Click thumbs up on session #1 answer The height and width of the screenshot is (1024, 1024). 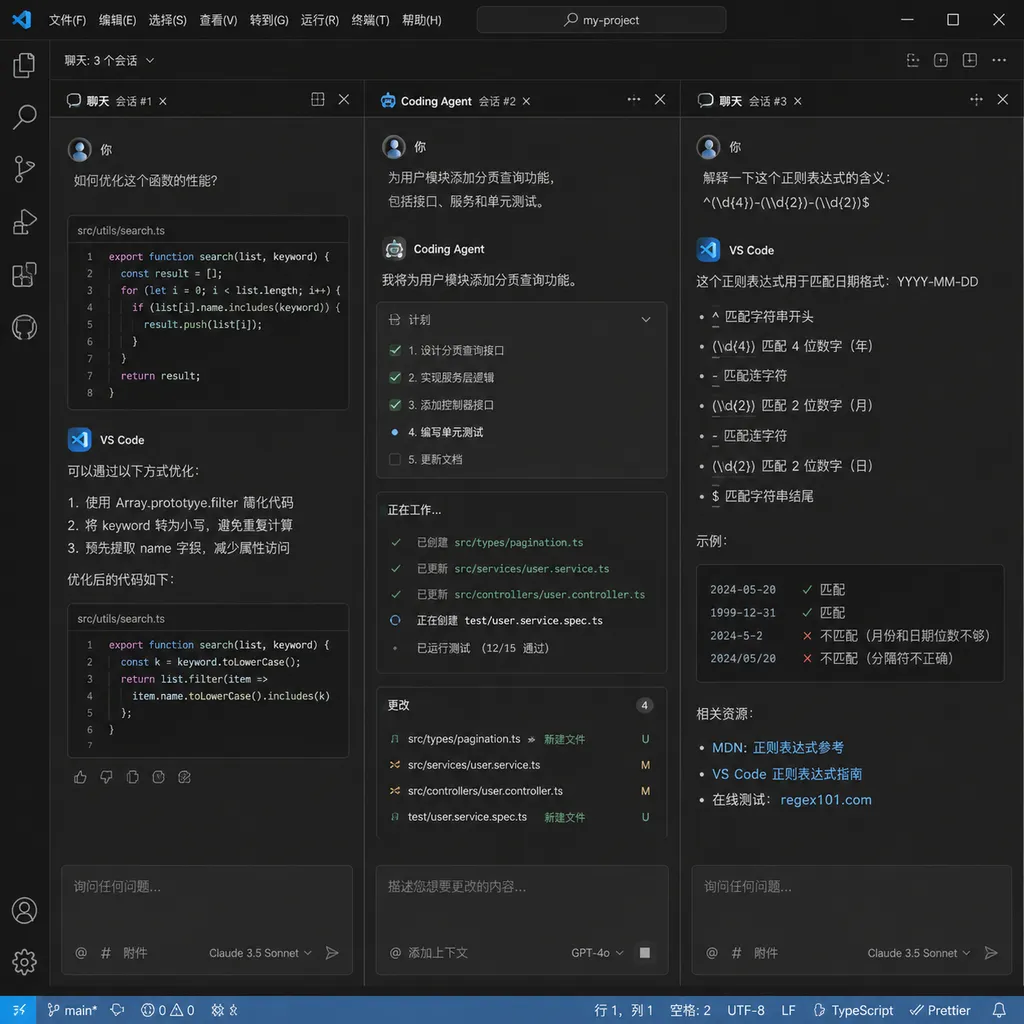(80, 777)
